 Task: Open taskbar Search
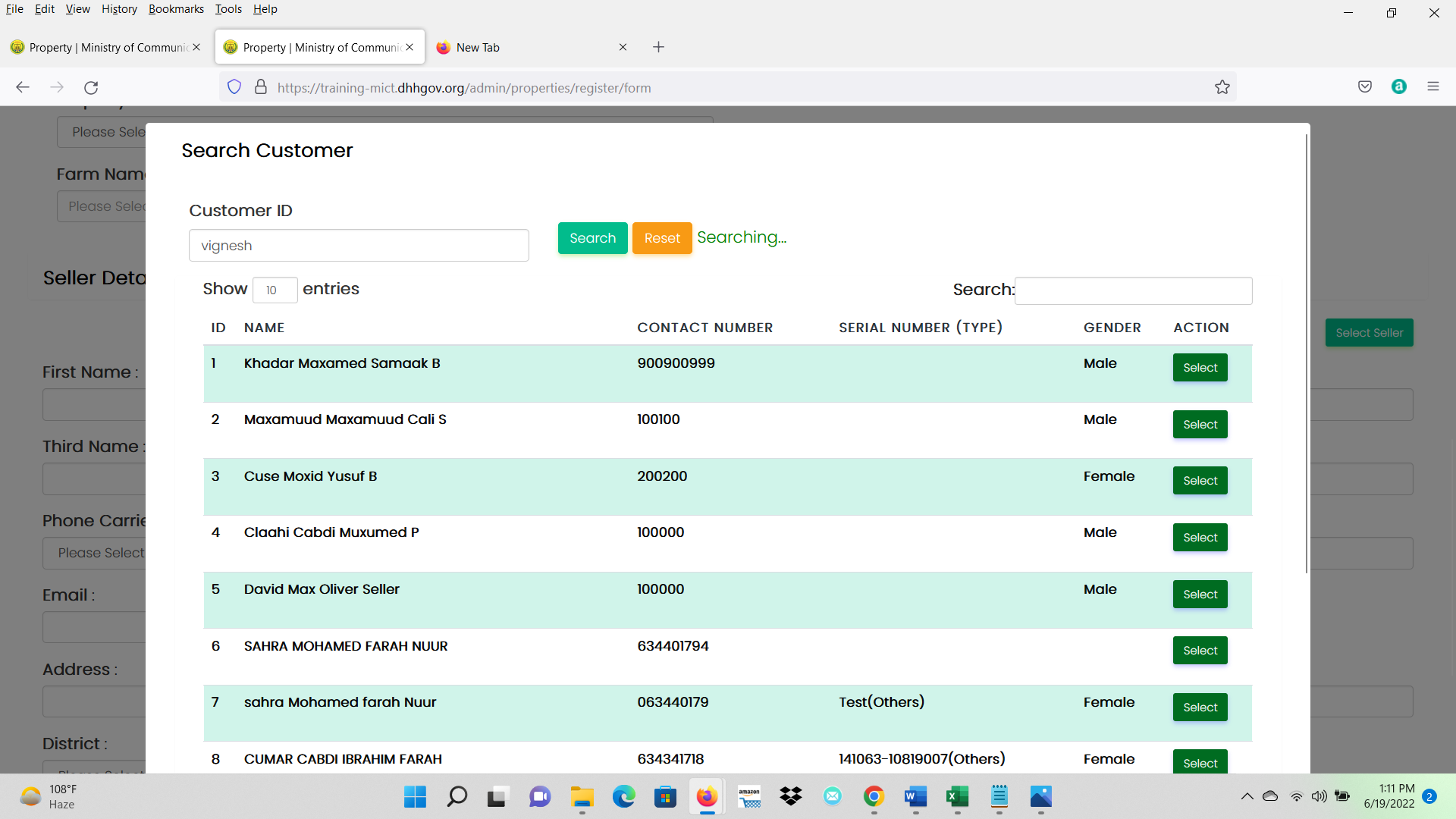[x=457, y=796]
